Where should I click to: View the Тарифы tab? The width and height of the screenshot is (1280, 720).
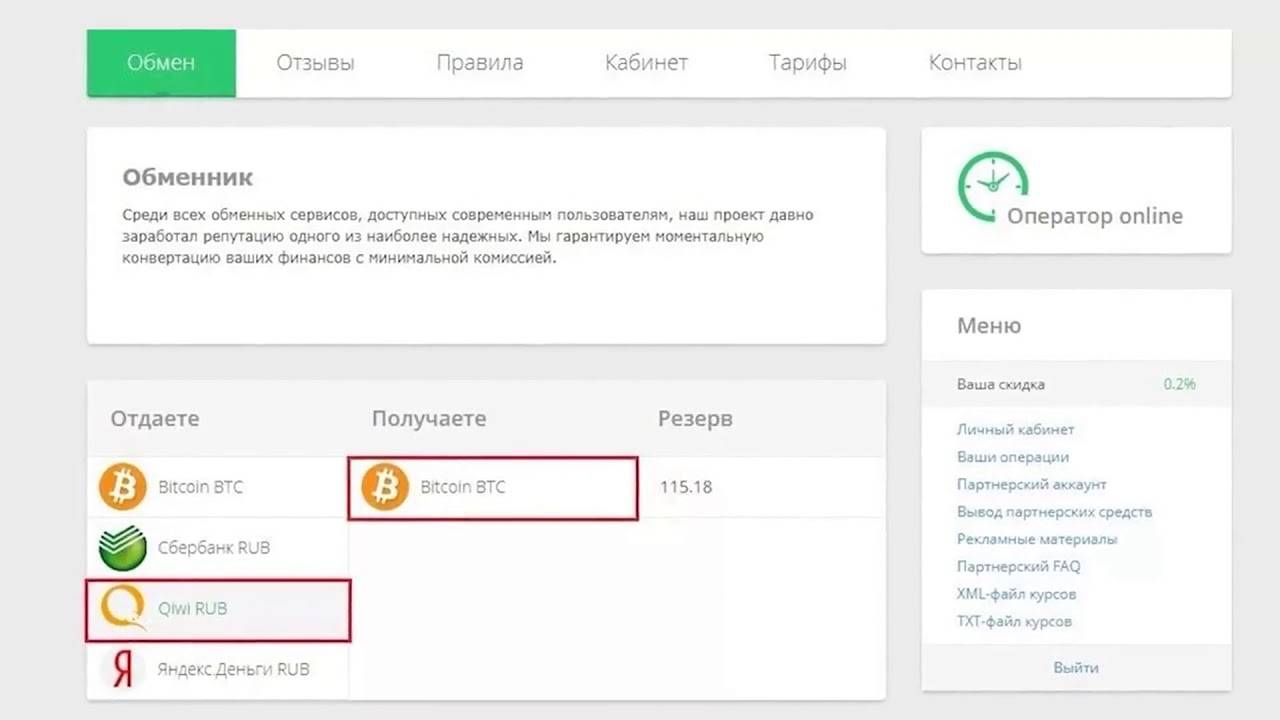(808, 63)
